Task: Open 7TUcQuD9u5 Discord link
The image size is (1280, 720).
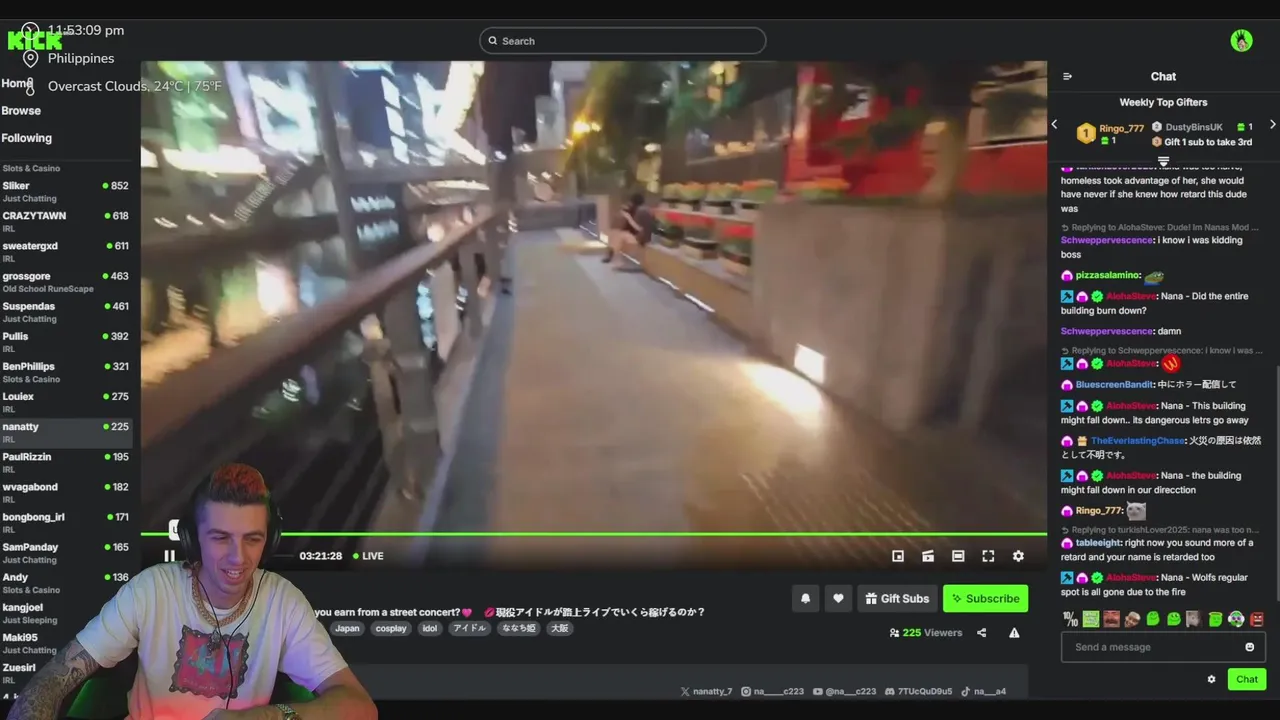Action: (917, 691)
